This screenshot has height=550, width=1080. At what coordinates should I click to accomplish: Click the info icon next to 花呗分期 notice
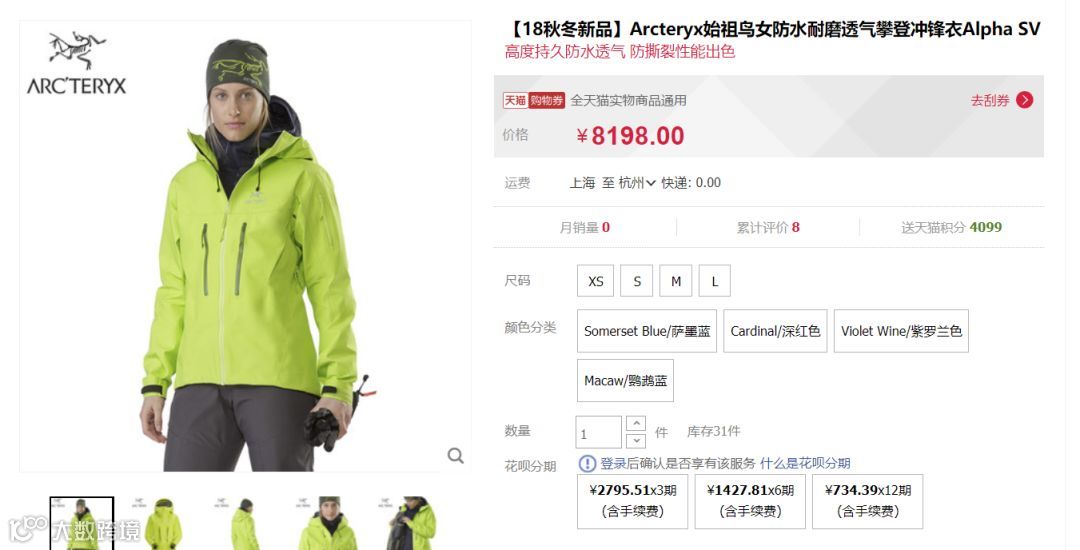[587, 463]
